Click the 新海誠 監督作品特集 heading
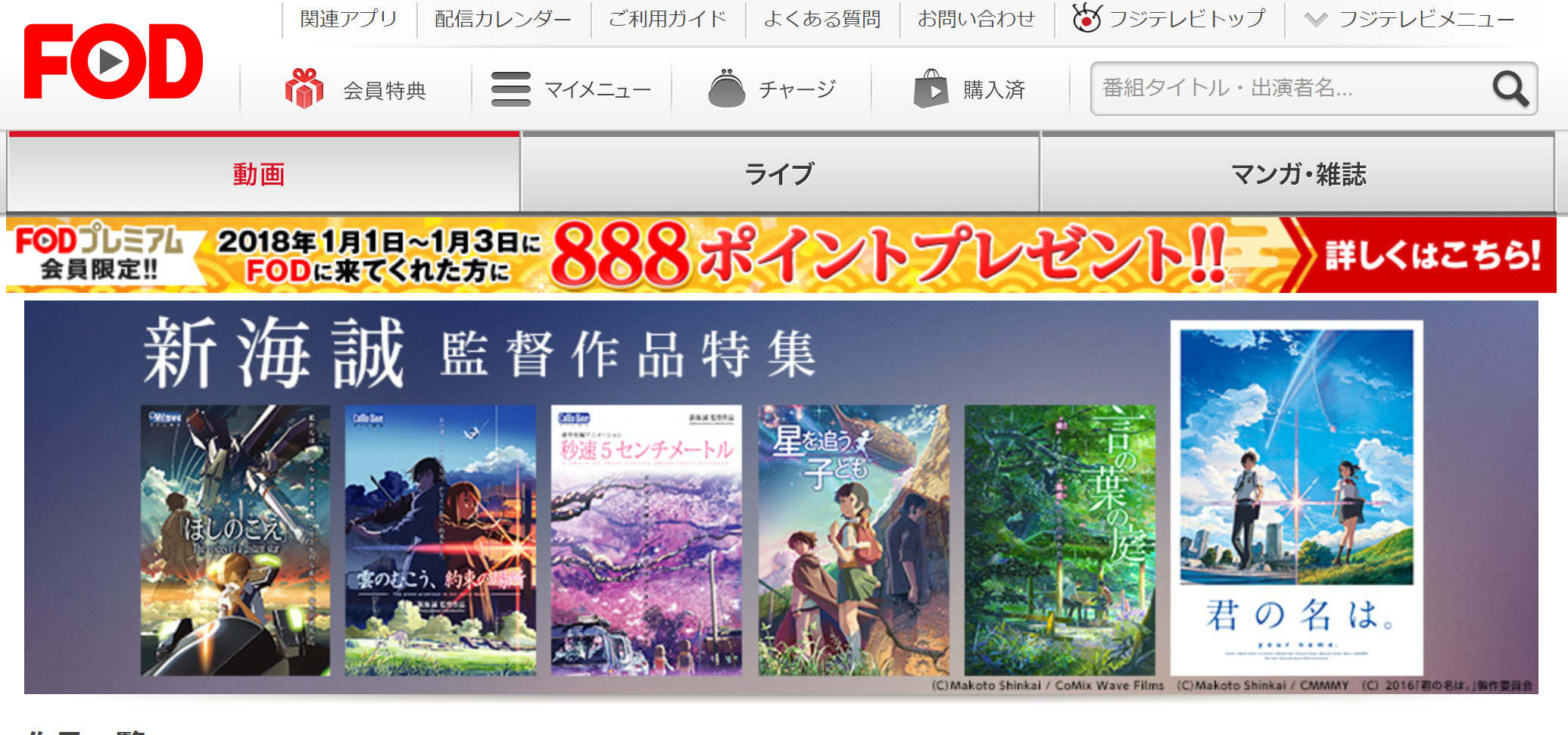 [x=480, y=353]
